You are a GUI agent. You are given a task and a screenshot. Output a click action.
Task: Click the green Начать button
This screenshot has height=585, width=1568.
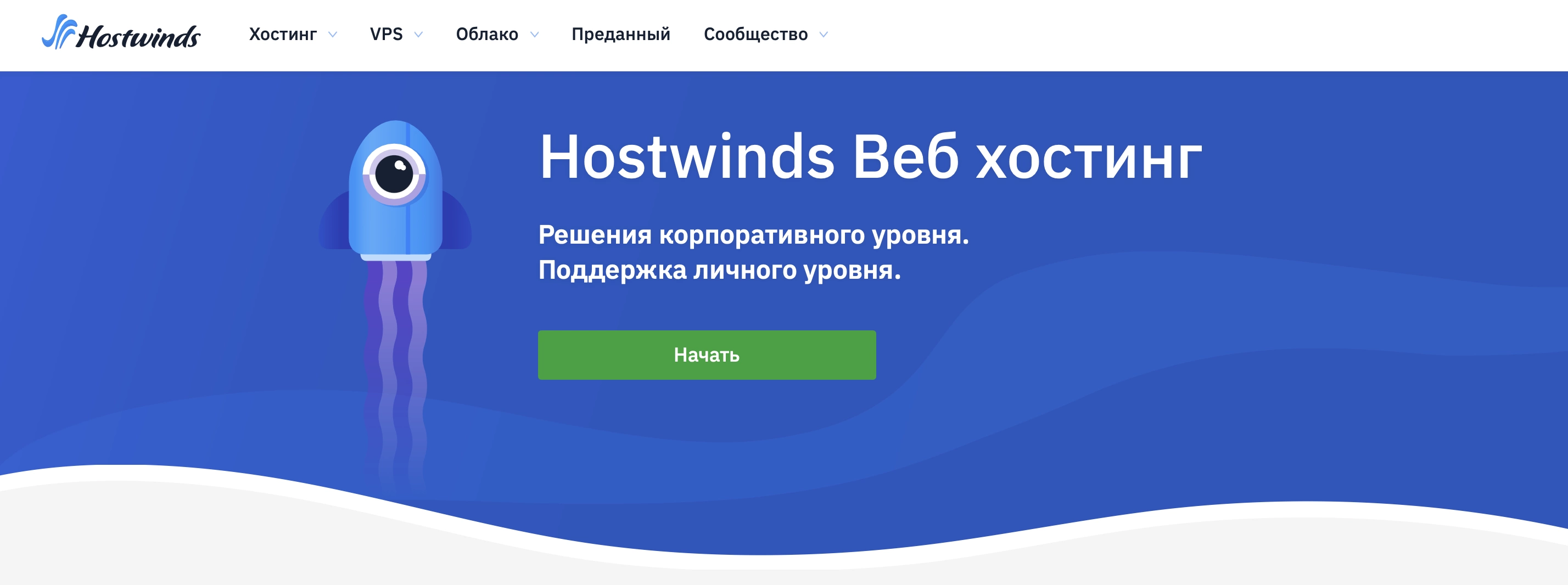point(707,355)
